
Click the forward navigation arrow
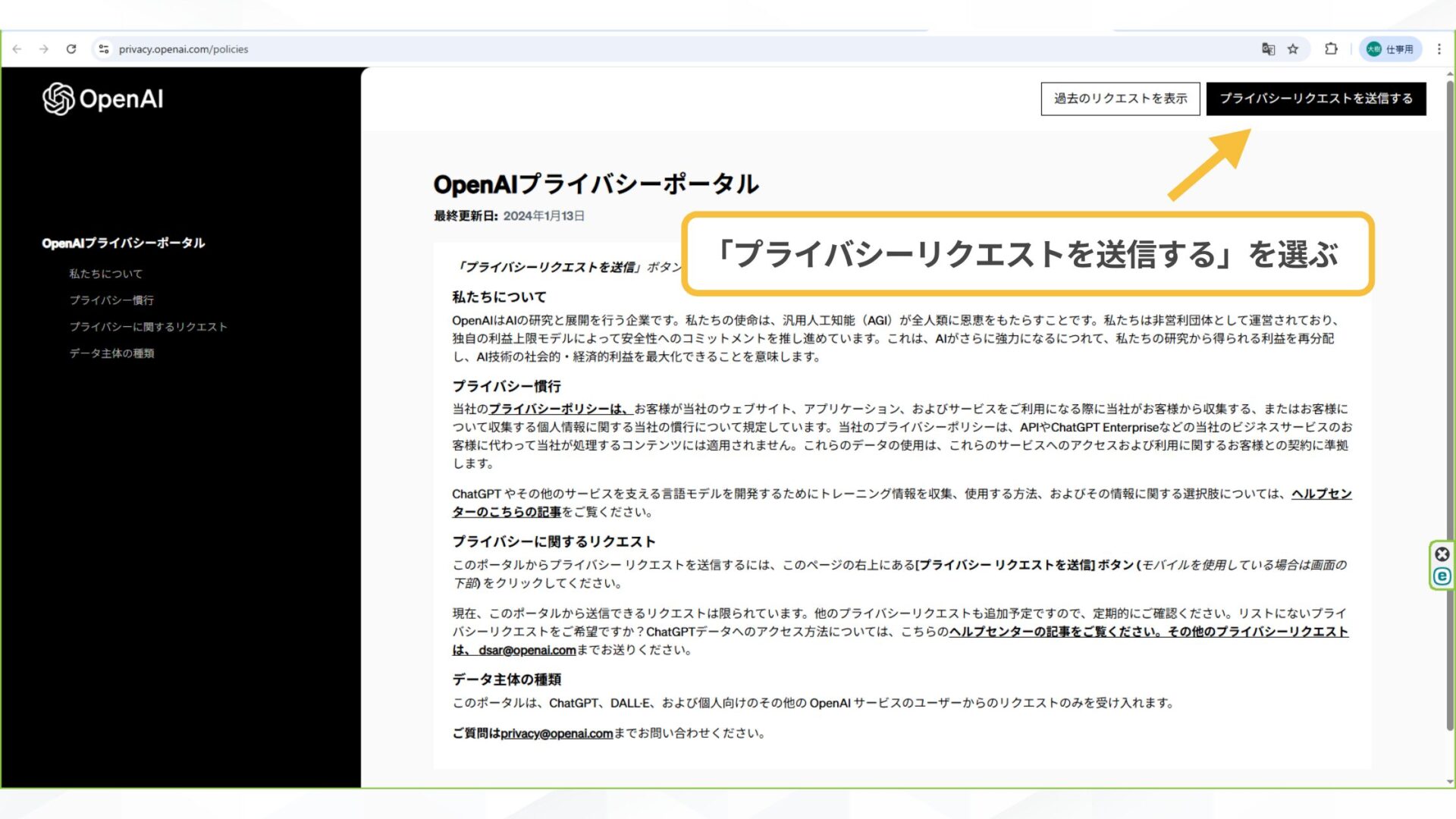click(x=44, y=49)
